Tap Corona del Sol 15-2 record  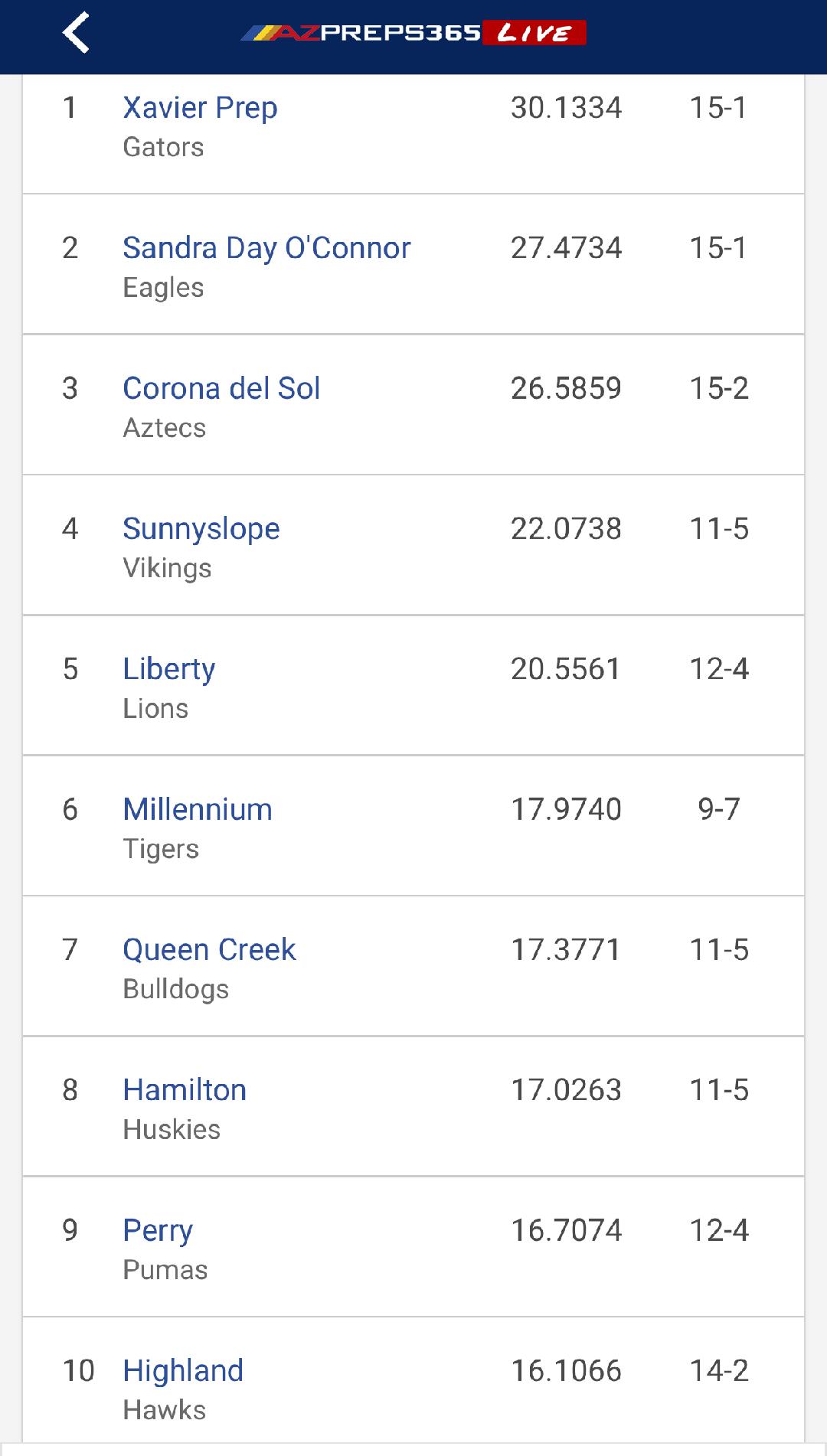tap(719, 388)
